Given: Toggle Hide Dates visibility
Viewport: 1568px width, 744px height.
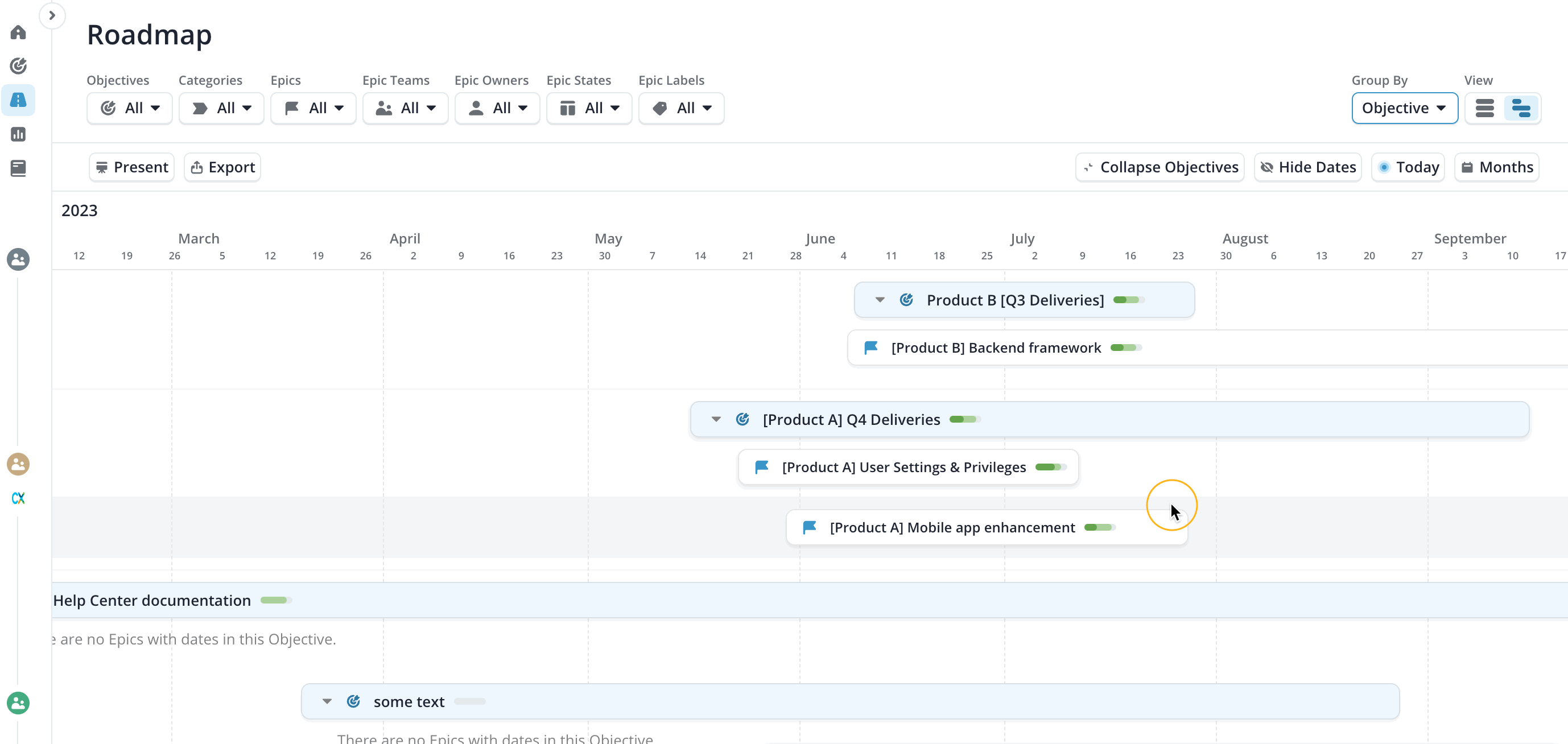Looking at the screenshot, I should click(x=1307, y=167).
